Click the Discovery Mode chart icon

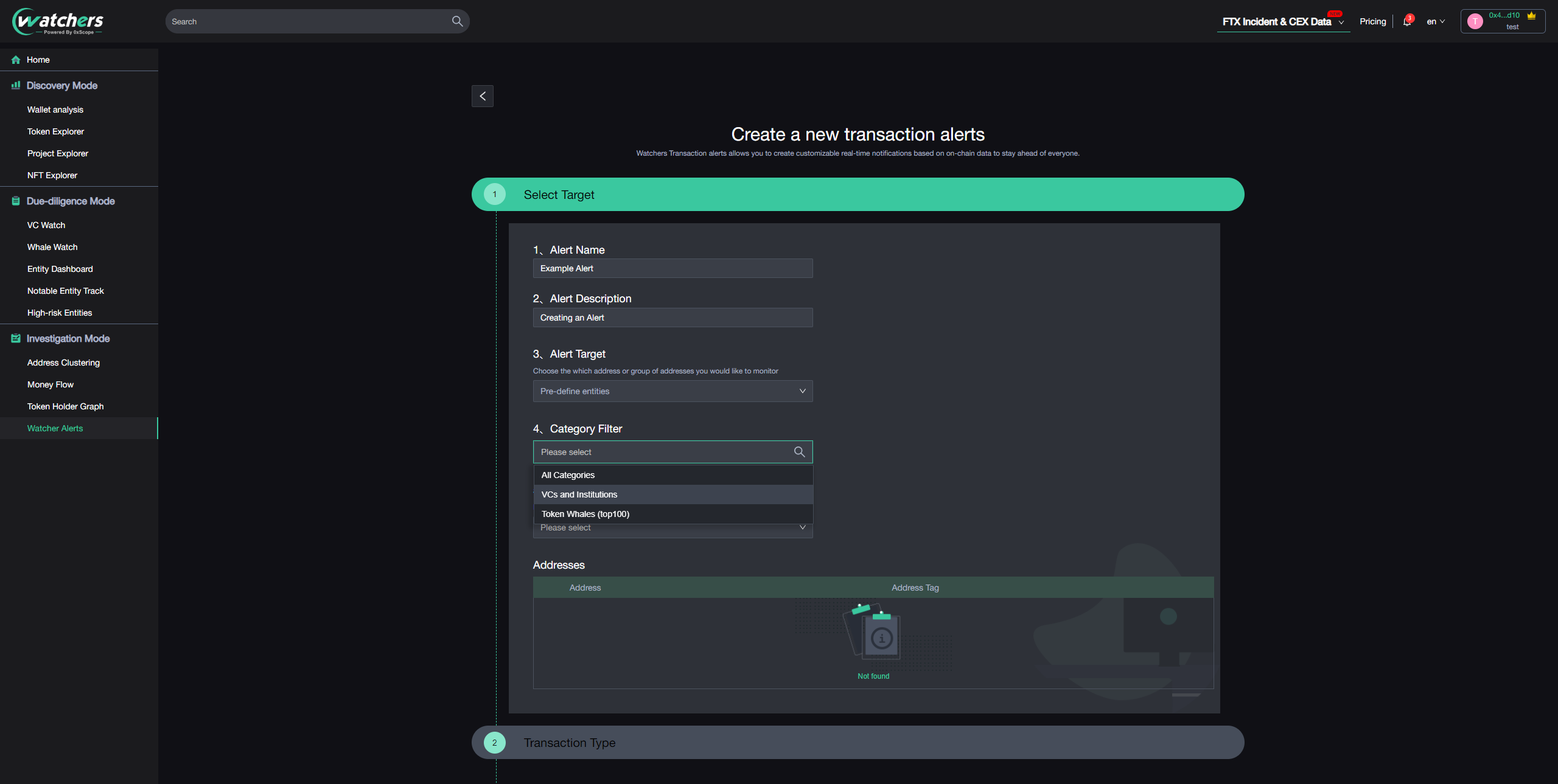(x=16, y=85)
